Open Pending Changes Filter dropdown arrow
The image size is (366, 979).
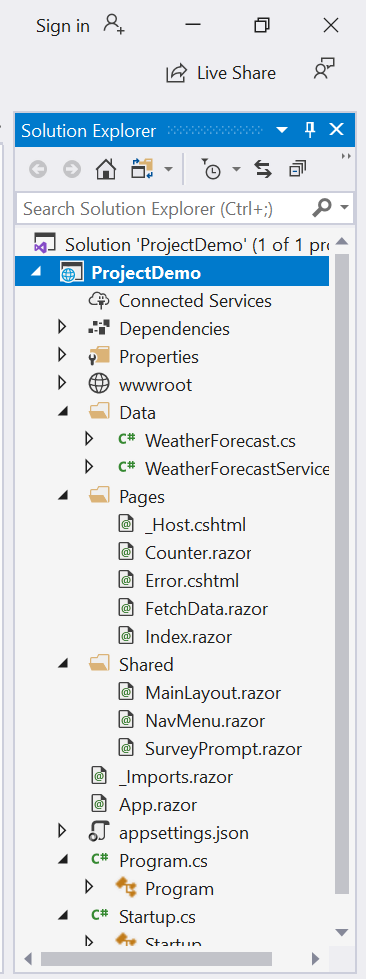point(236,169)
